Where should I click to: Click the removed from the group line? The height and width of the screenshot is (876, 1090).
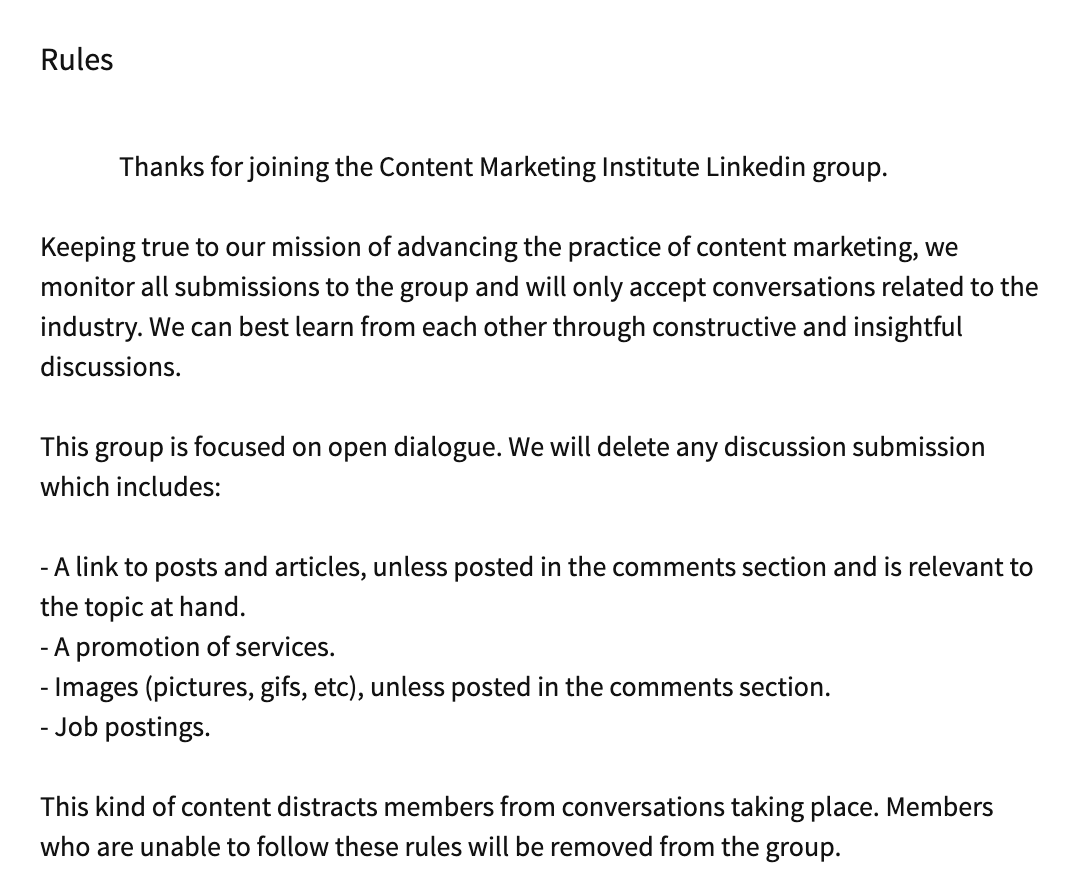(441, 847)
